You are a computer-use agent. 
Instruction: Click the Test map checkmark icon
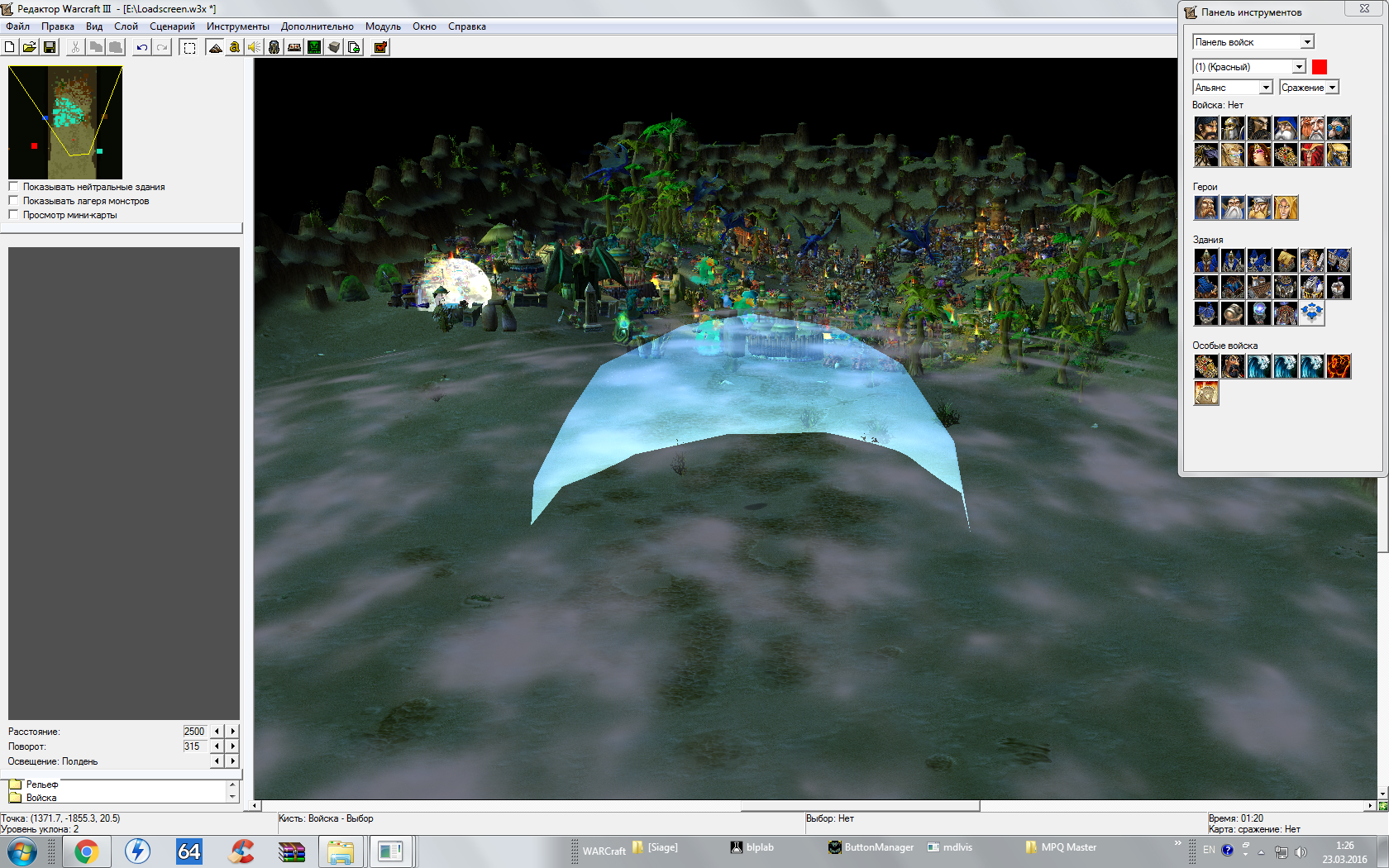click(380, 47)
